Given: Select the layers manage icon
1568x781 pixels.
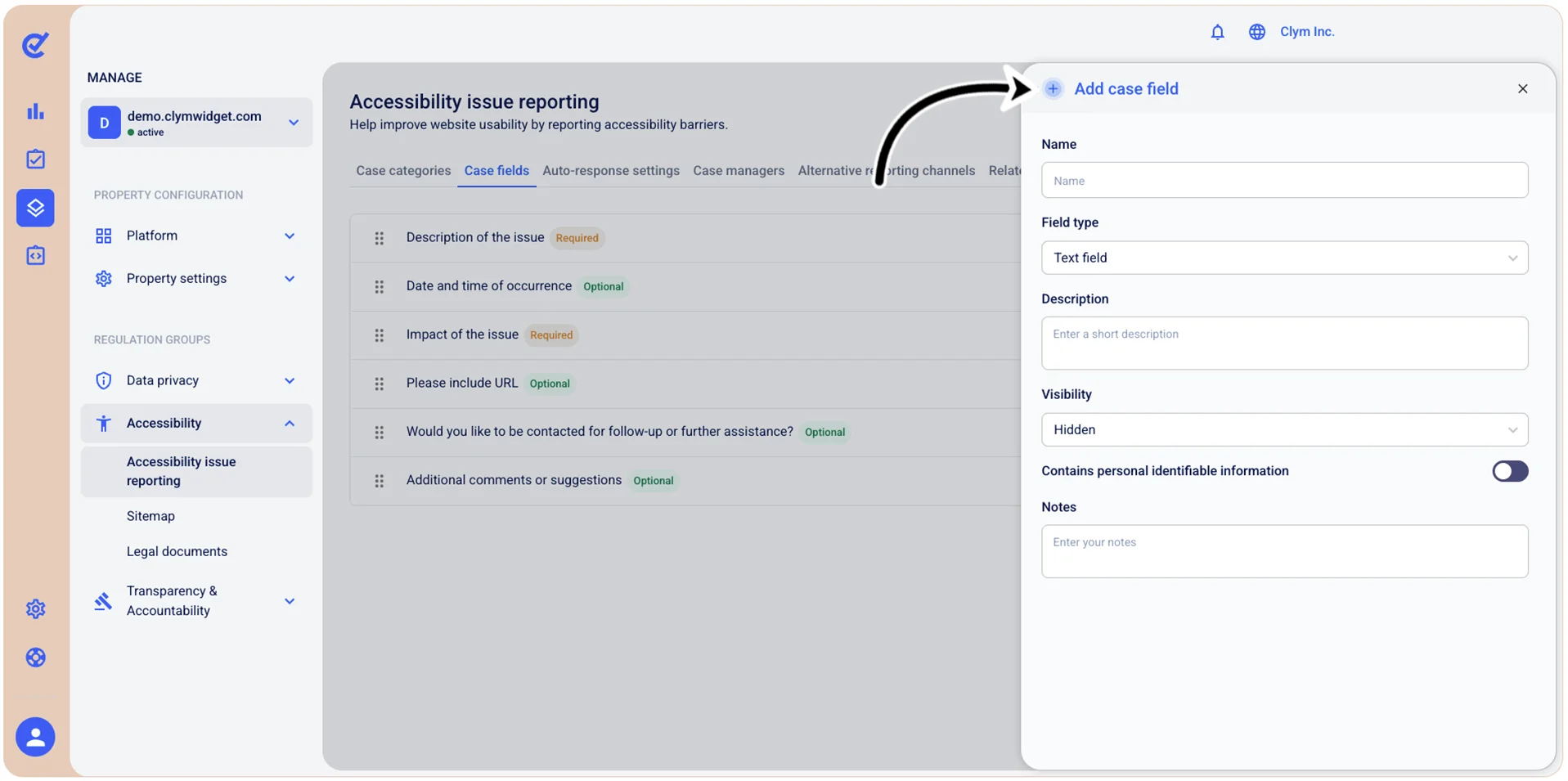Looking at the screenshot, I should coord(35,208).
